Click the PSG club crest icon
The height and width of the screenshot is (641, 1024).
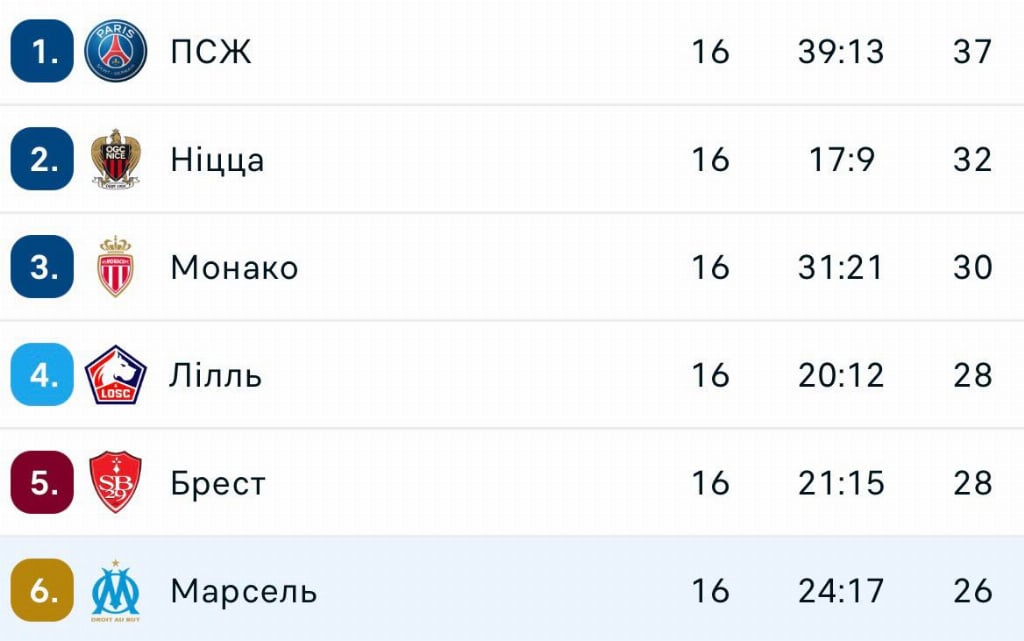click(116, 51)
